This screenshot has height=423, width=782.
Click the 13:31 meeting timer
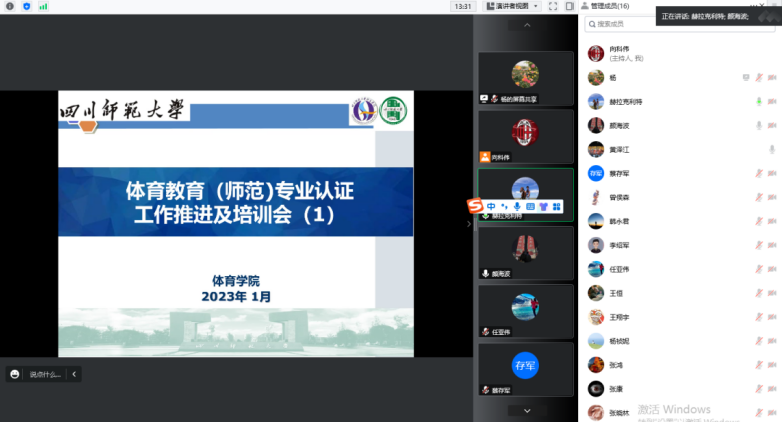[x=463, y=6]
